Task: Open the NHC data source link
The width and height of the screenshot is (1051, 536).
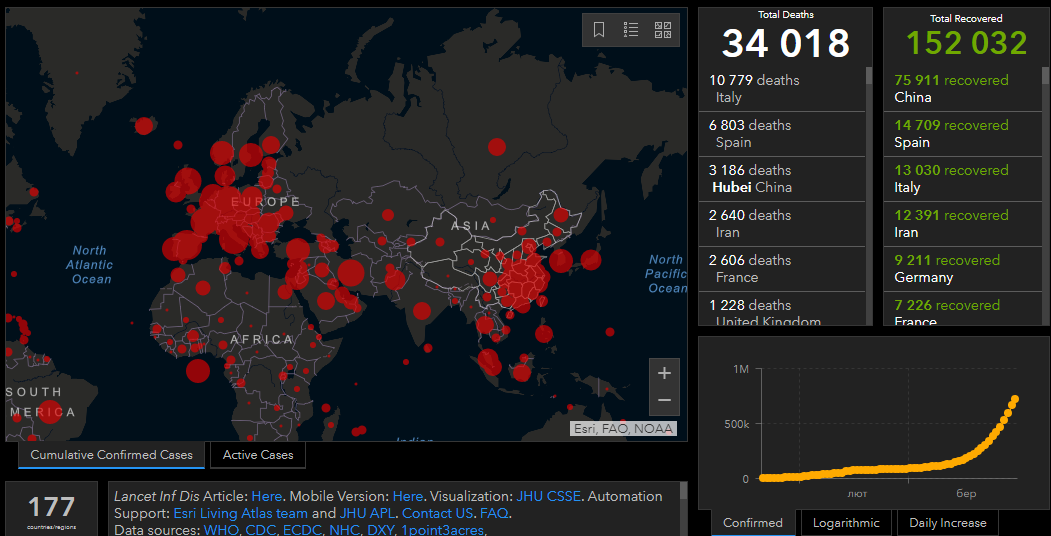Action: click(343, 530)
